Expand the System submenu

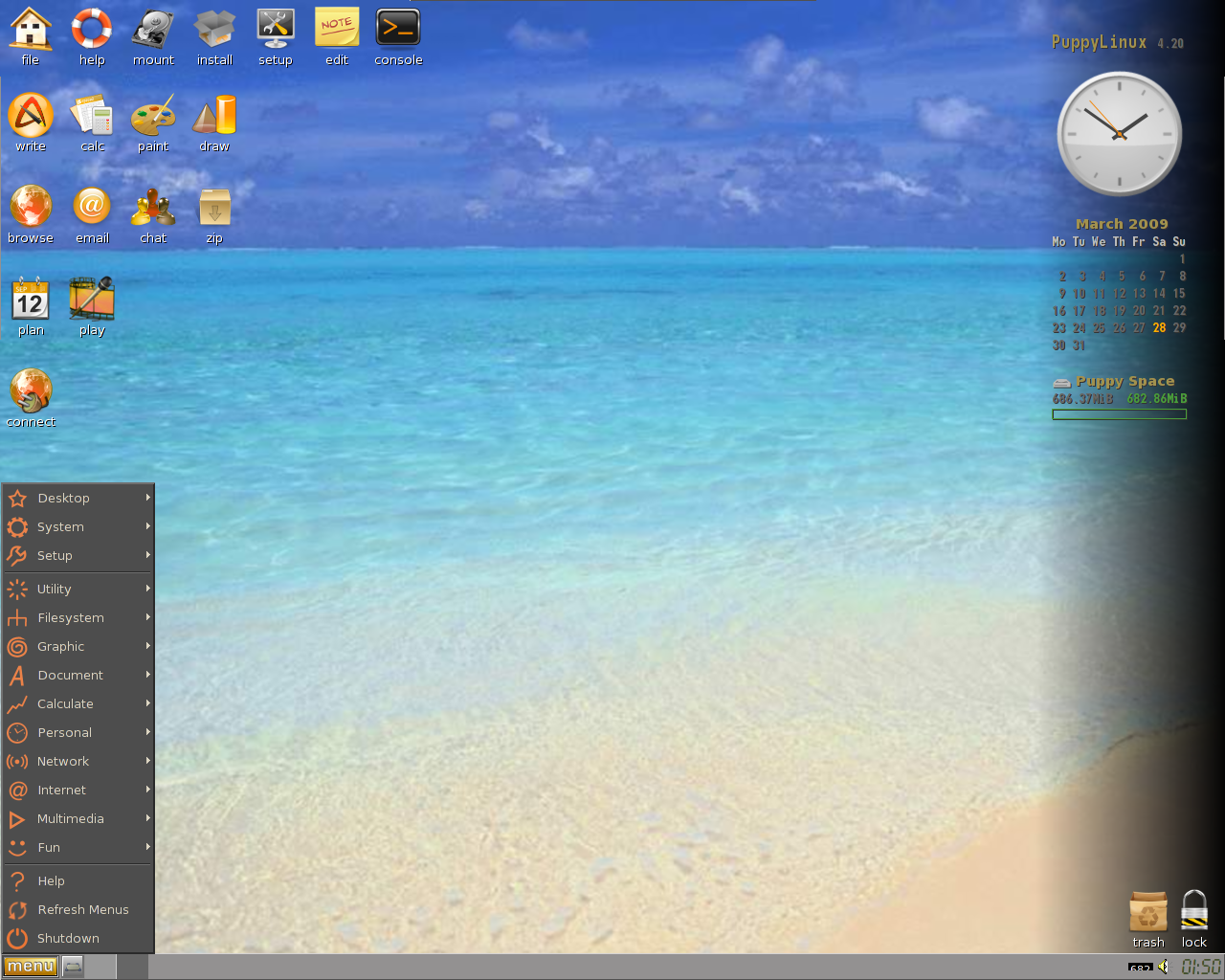78,526
